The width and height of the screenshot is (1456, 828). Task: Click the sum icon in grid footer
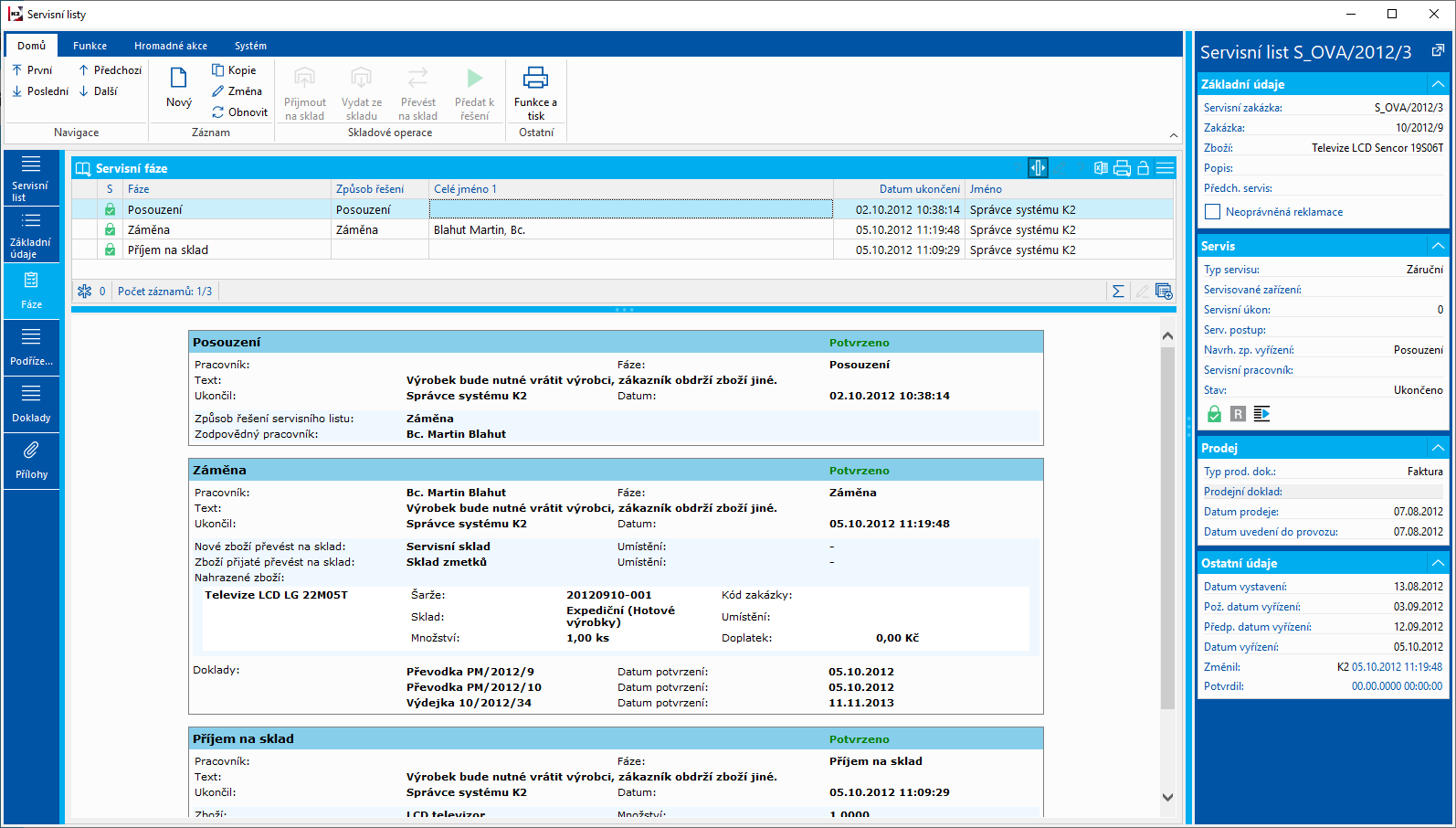pos(1118,292)
